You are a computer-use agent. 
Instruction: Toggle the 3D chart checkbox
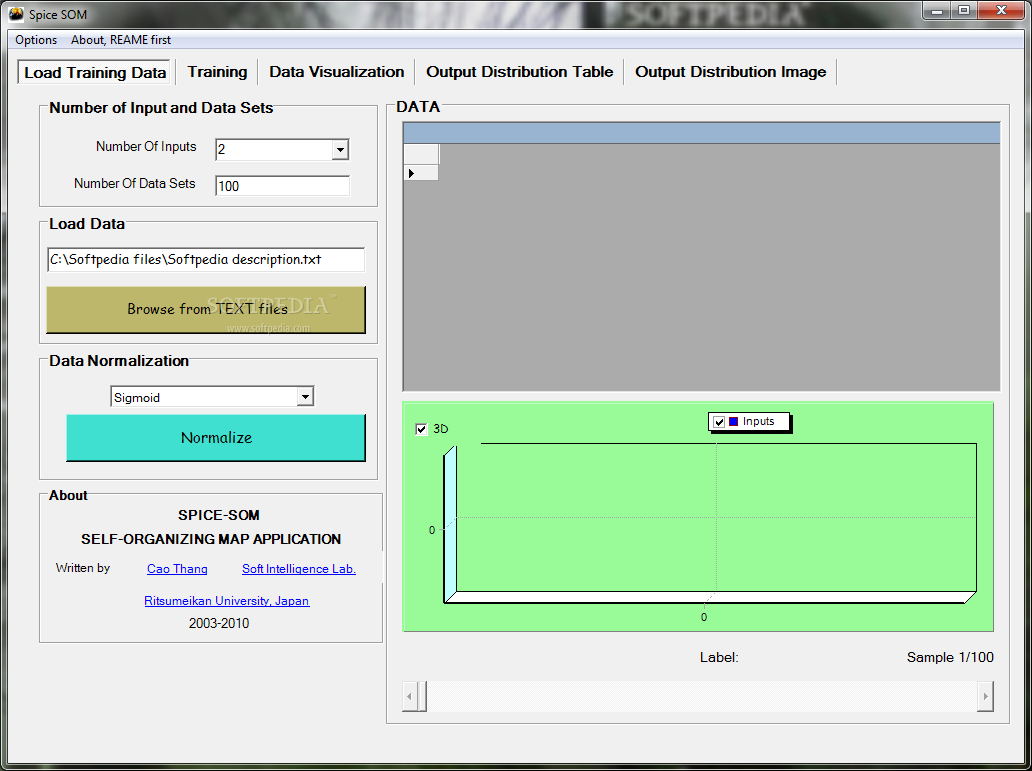[x=421, y=429]
